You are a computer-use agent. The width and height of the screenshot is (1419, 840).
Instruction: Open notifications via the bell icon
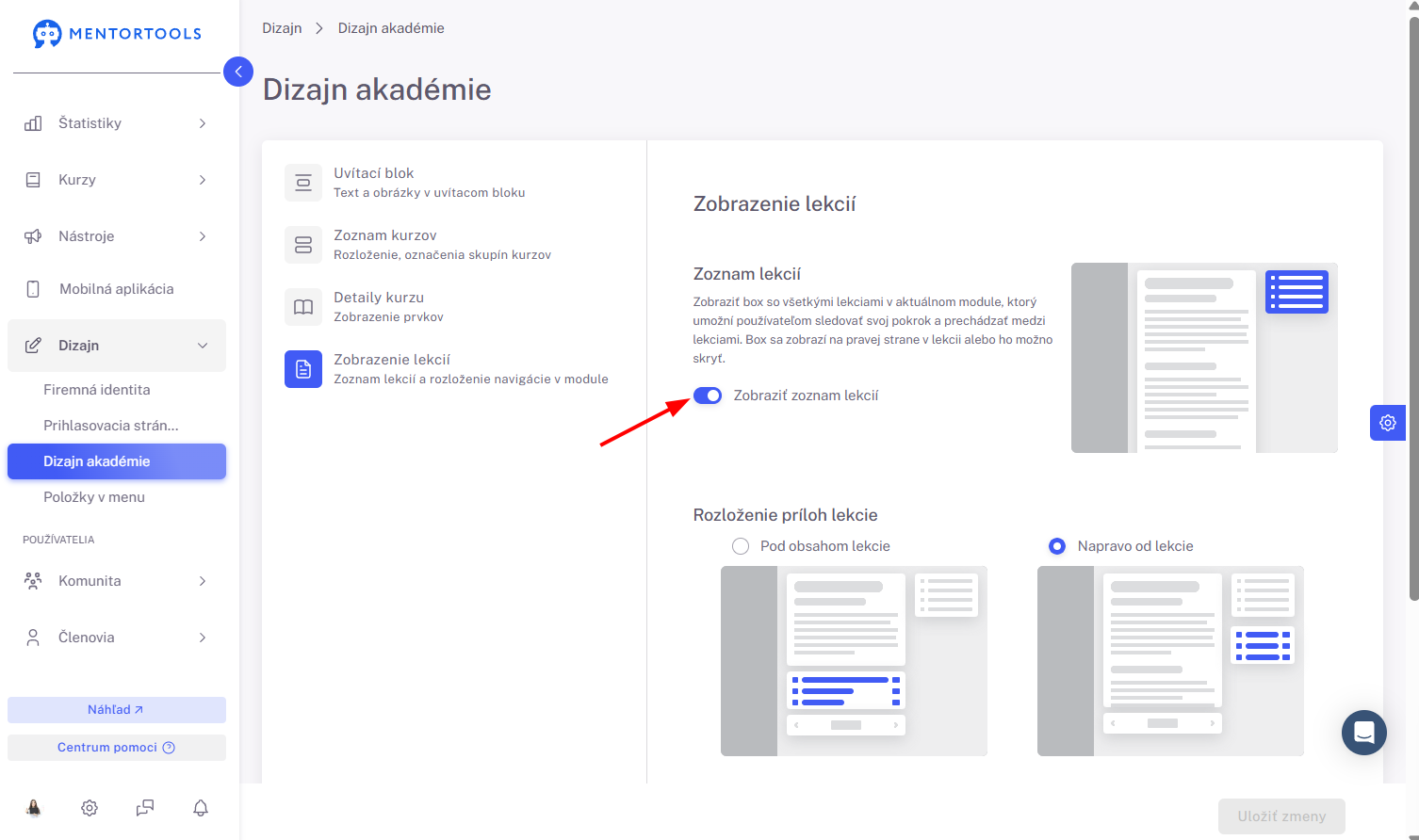click(x=201, y=808)
